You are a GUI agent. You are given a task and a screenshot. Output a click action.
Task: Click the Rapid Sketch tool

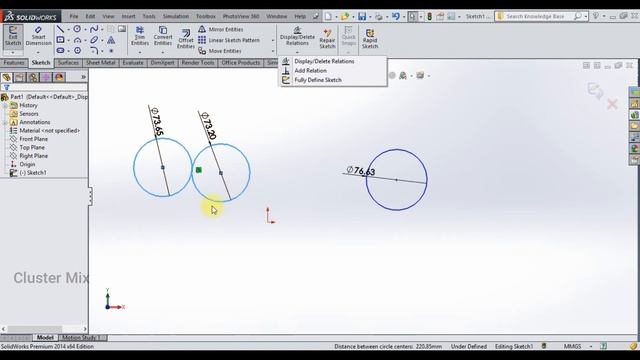pyautogui.click(x=370, y=38)
